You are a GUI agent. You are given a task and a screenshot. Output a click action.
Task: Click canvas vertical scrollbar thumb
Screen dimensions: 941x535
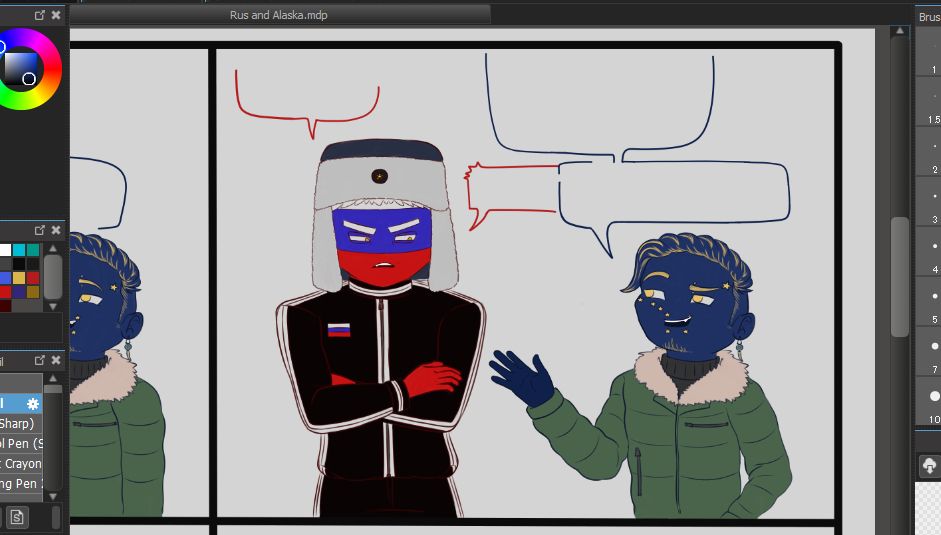(900, 277)
